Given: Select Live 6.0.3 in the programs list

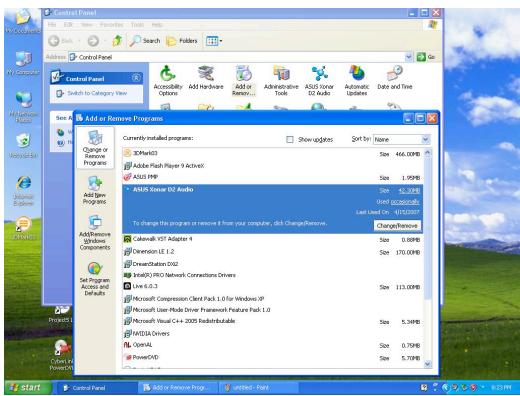Looking at the screenshot, I should pyautogui.click(x=273, y=286).
